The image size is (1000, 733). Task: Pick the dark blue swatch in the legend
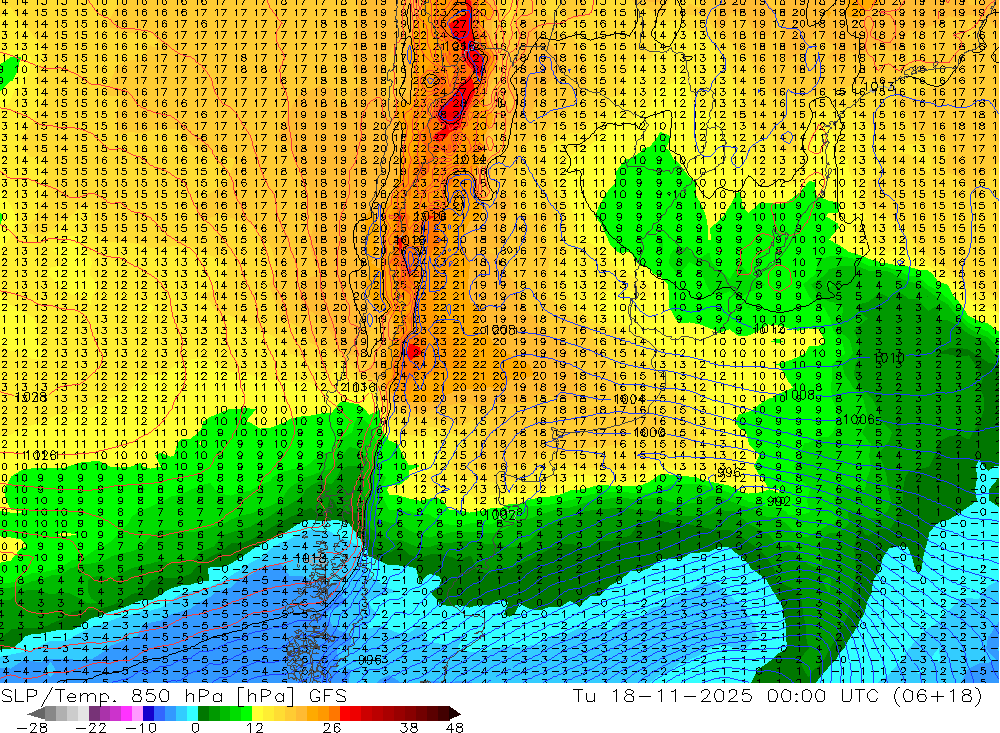148,713
